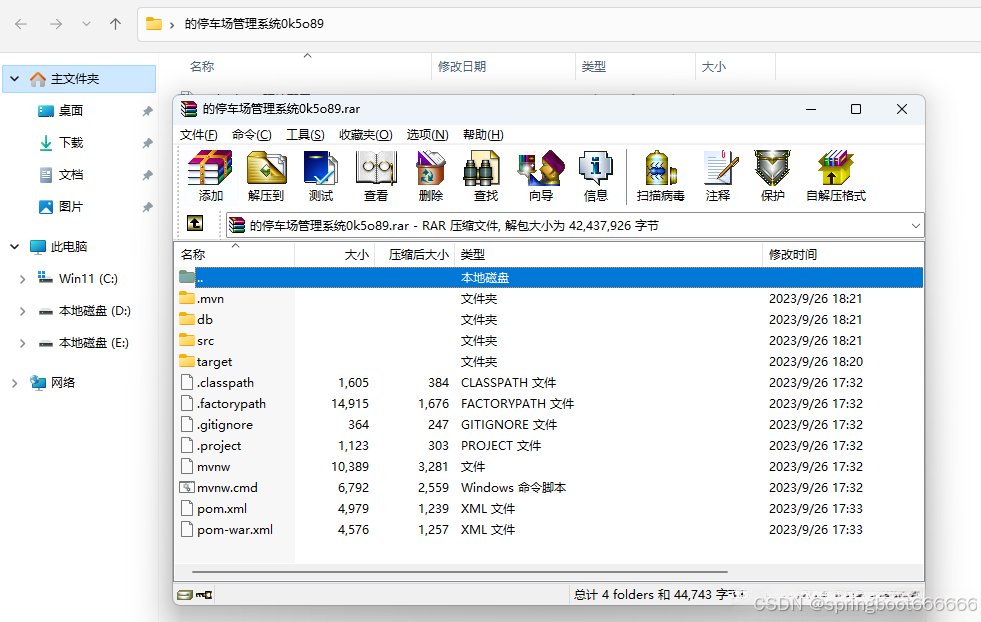Open the 向导 (Wizard) toolbar icon
981x622 pixels.
pyautogui.click(x=541, y=168)
